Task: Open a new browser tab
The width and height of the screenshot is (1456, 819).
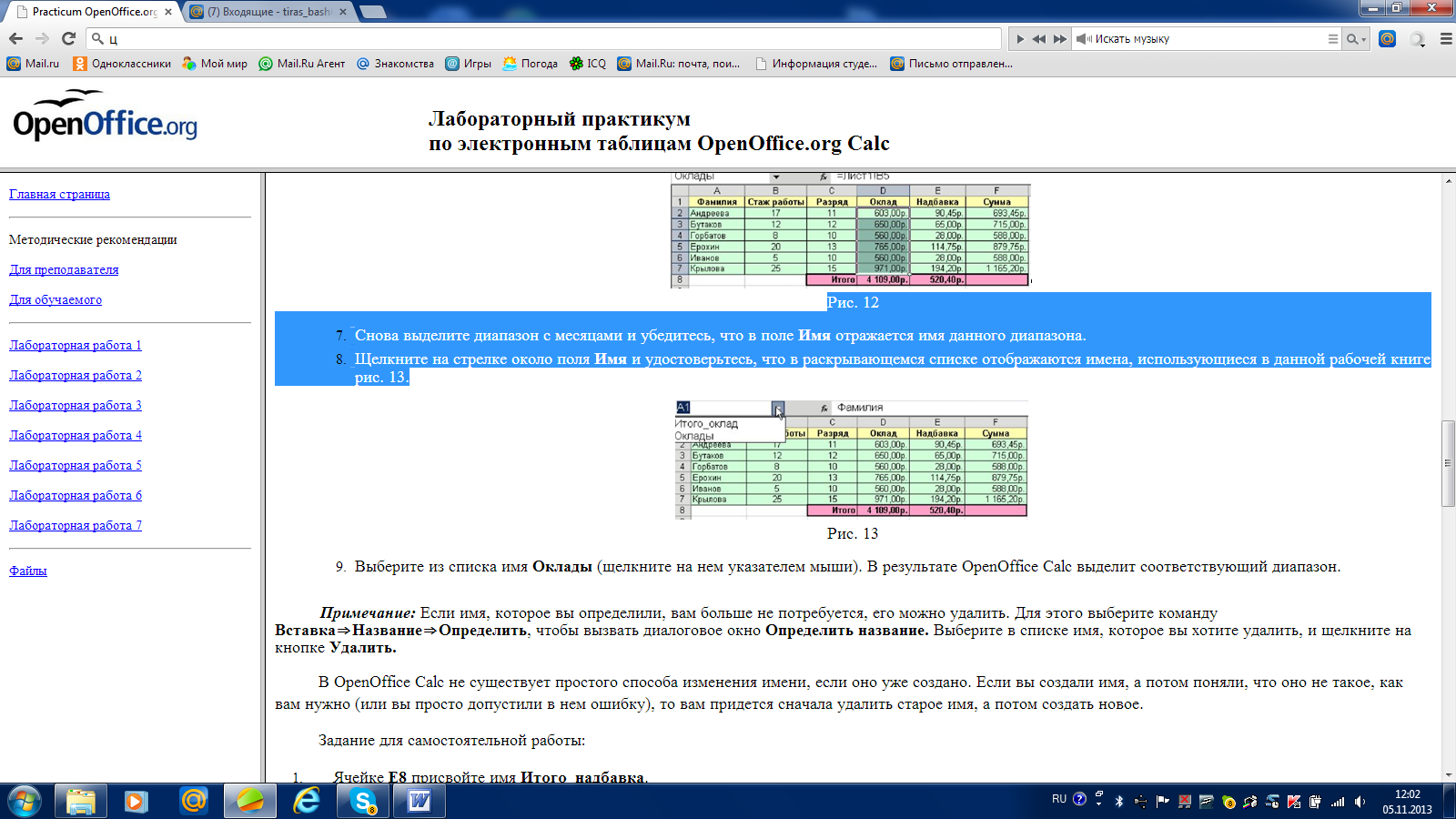Action: tap(372, 12)
